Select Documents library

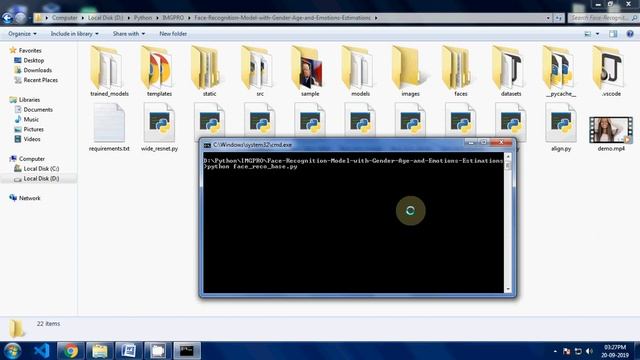(38, 109)
